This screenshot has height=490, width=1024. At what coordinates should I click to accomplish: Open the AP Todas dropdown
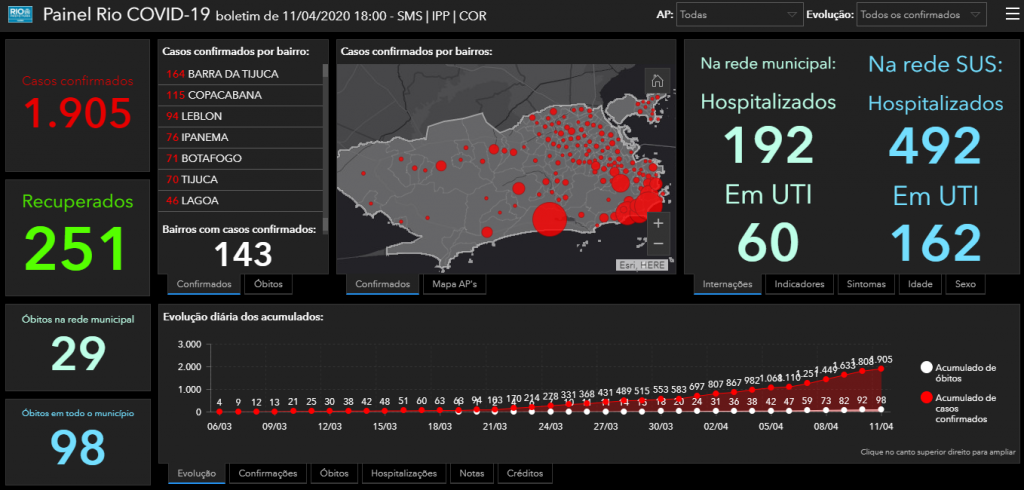739,15
